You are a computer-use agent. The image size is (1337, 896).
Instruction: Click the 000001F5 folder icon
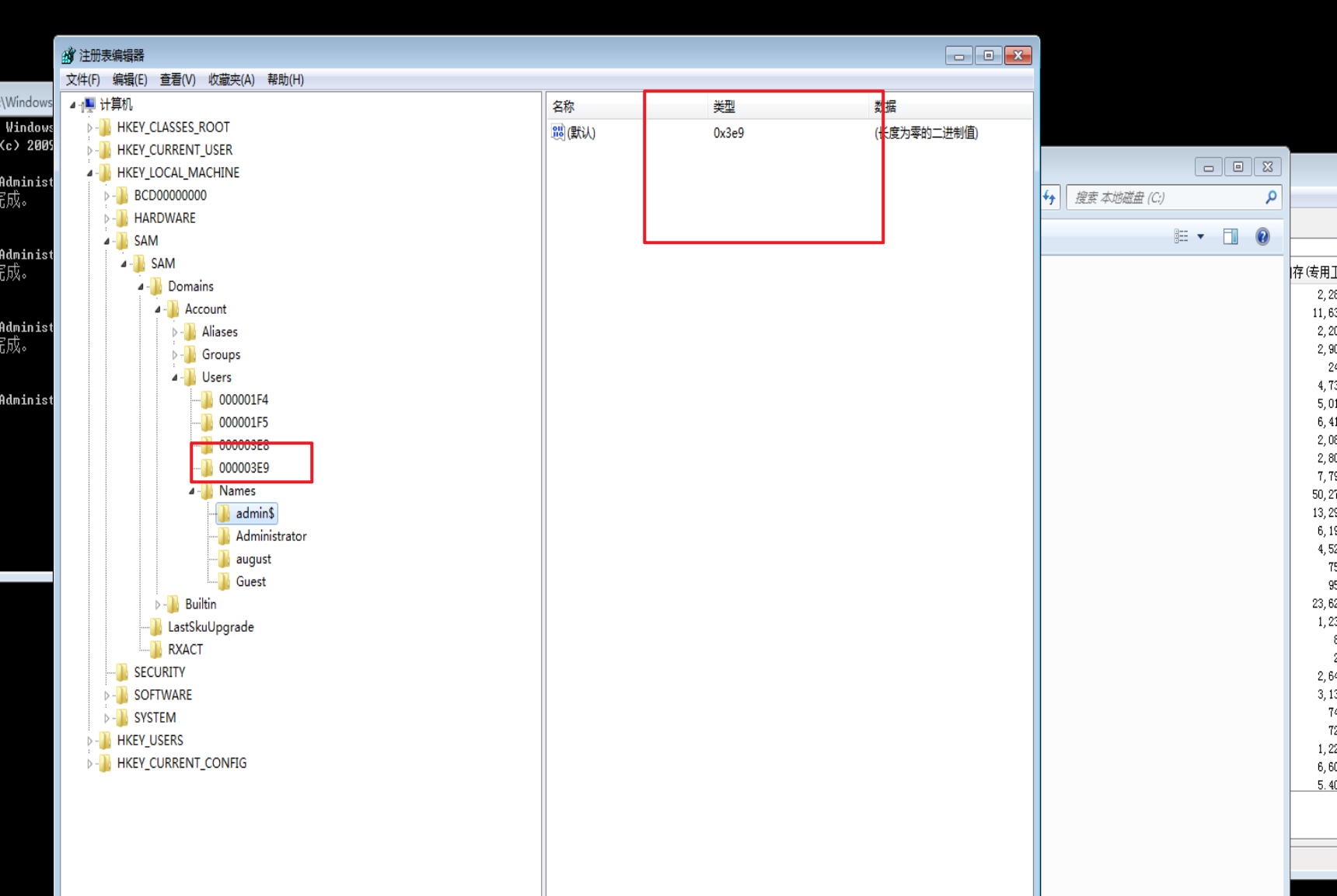tap(207, 422)
